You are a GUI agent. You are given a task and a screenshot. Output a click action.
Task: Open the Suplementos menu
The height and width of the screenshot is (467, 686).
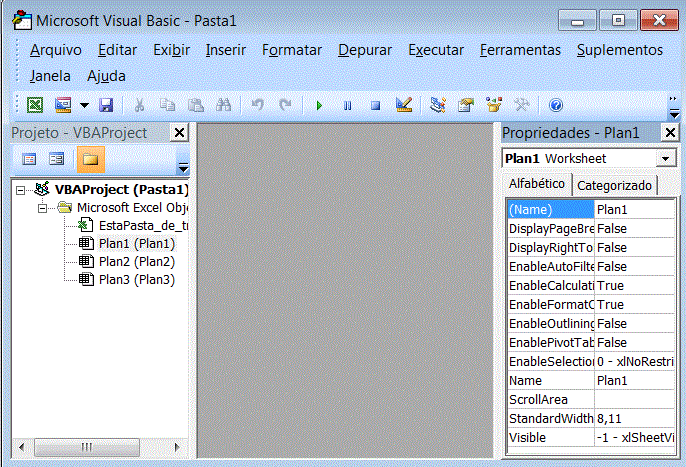pos(620,50)
